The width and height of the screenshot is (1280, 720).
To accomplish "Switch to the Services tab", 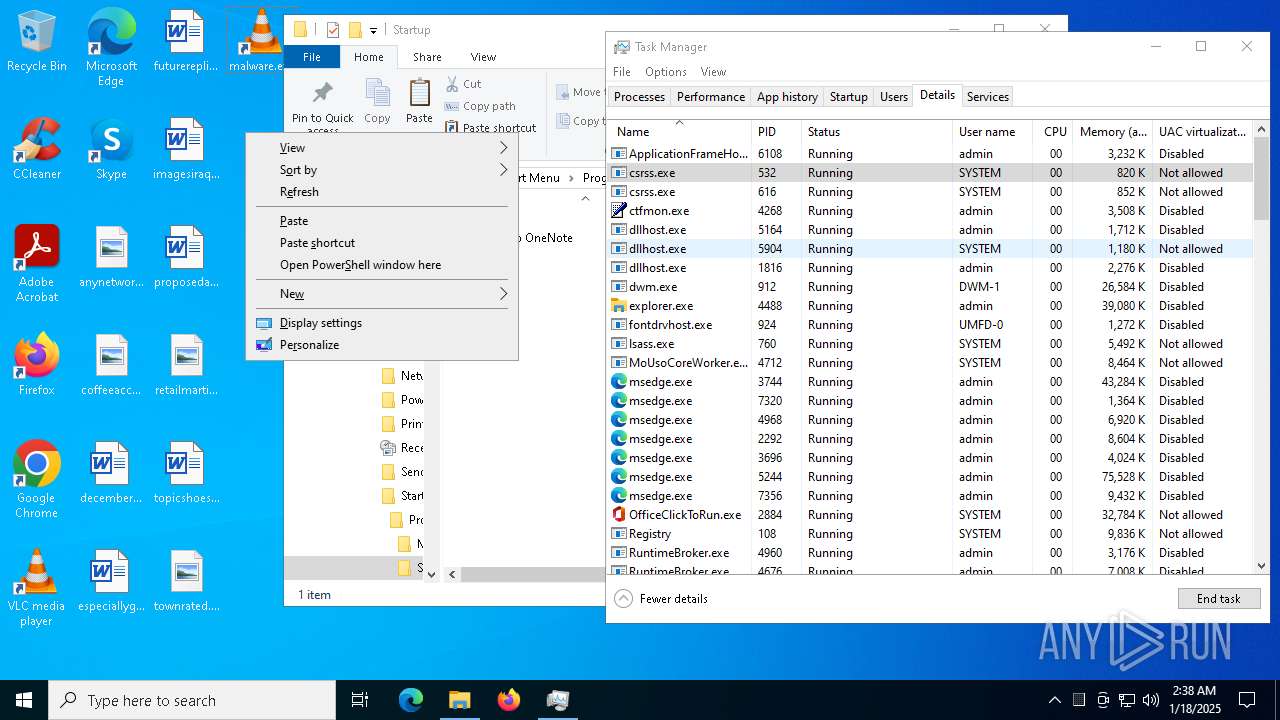I will click(x=987, y=97).
